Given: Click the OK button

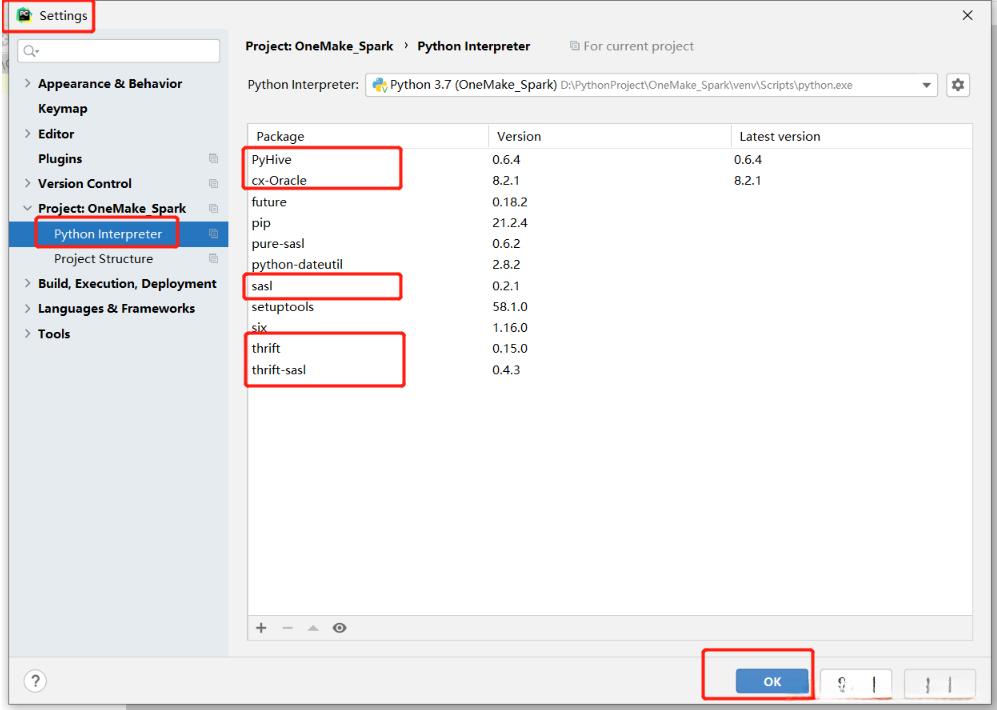Looking at the screenshot, I should (772, 681).
